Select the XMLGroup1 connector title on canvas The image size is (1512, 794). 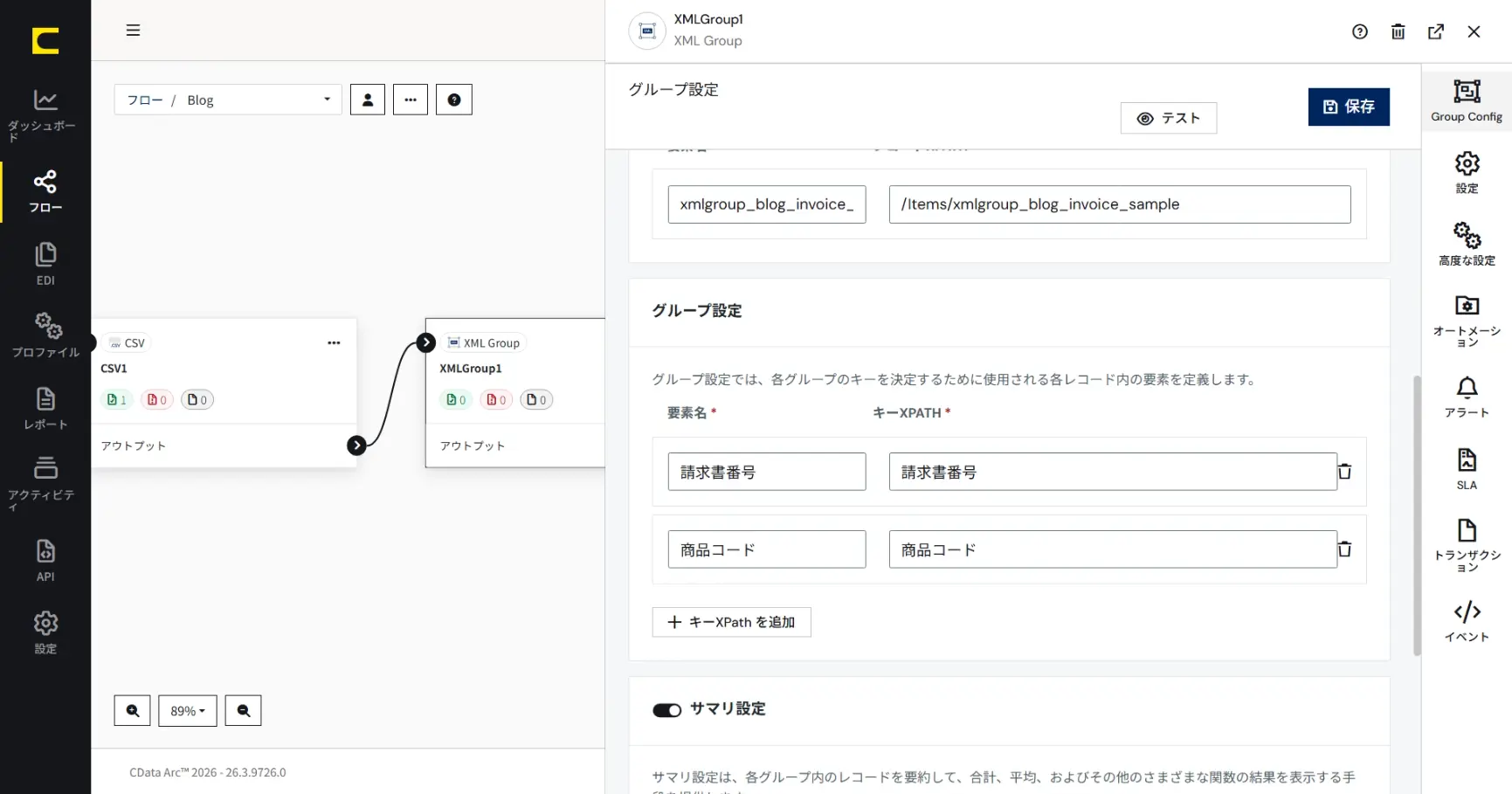[470, 369]
